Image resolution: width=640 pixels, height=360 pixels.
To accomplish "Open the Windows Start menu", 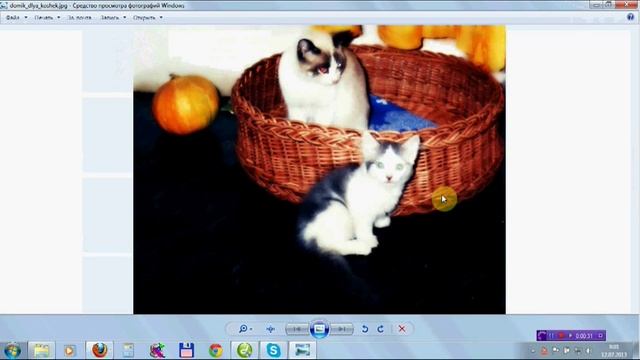I will (x=13, y=351).
